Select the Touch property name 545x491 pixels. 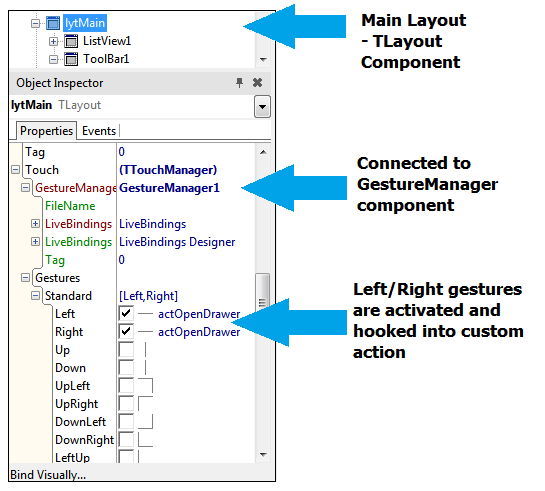click(42, 170)
